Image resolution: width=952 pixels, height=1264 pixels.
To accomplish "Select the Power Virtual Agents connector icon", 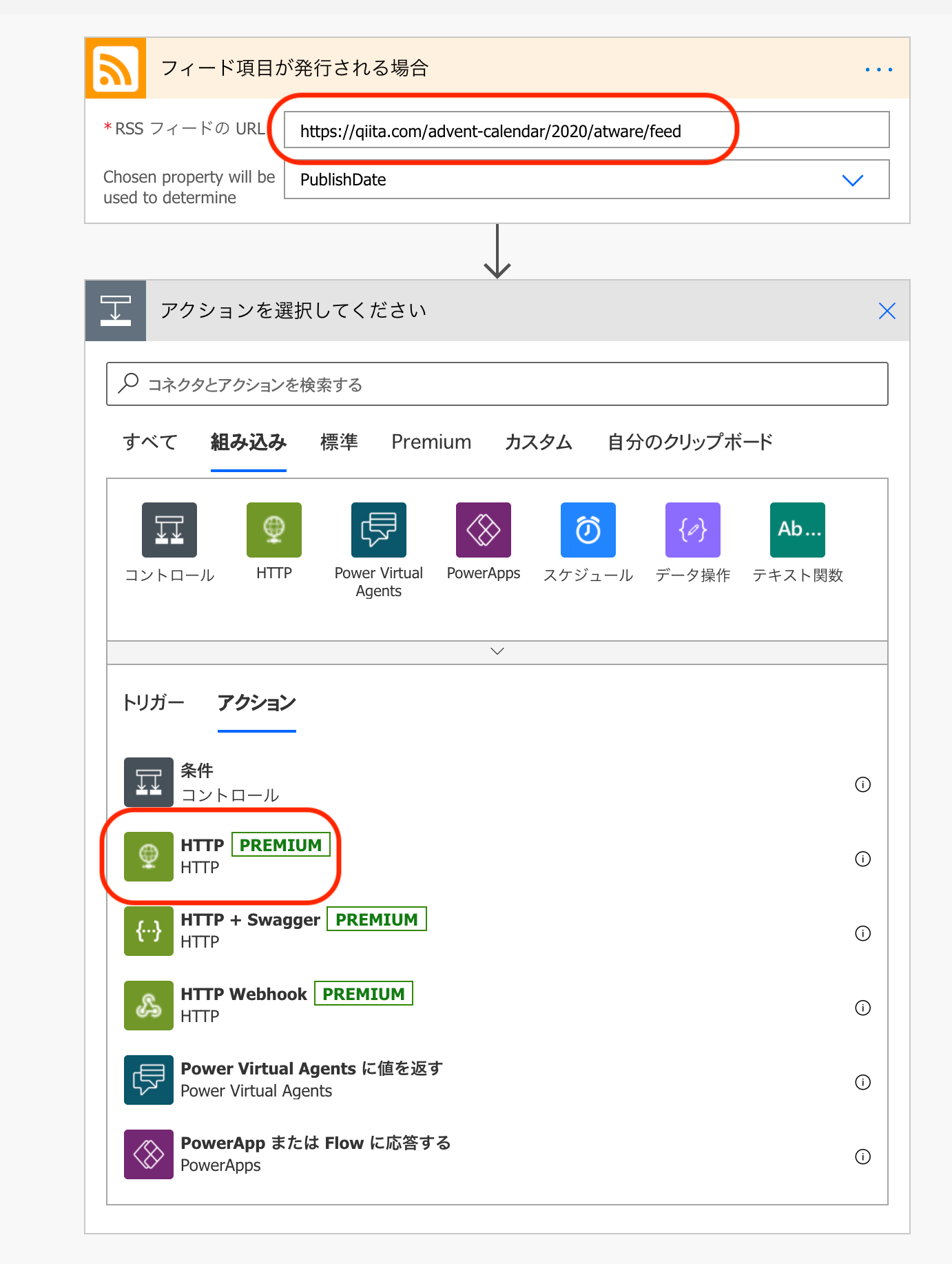I will (379, 530).
